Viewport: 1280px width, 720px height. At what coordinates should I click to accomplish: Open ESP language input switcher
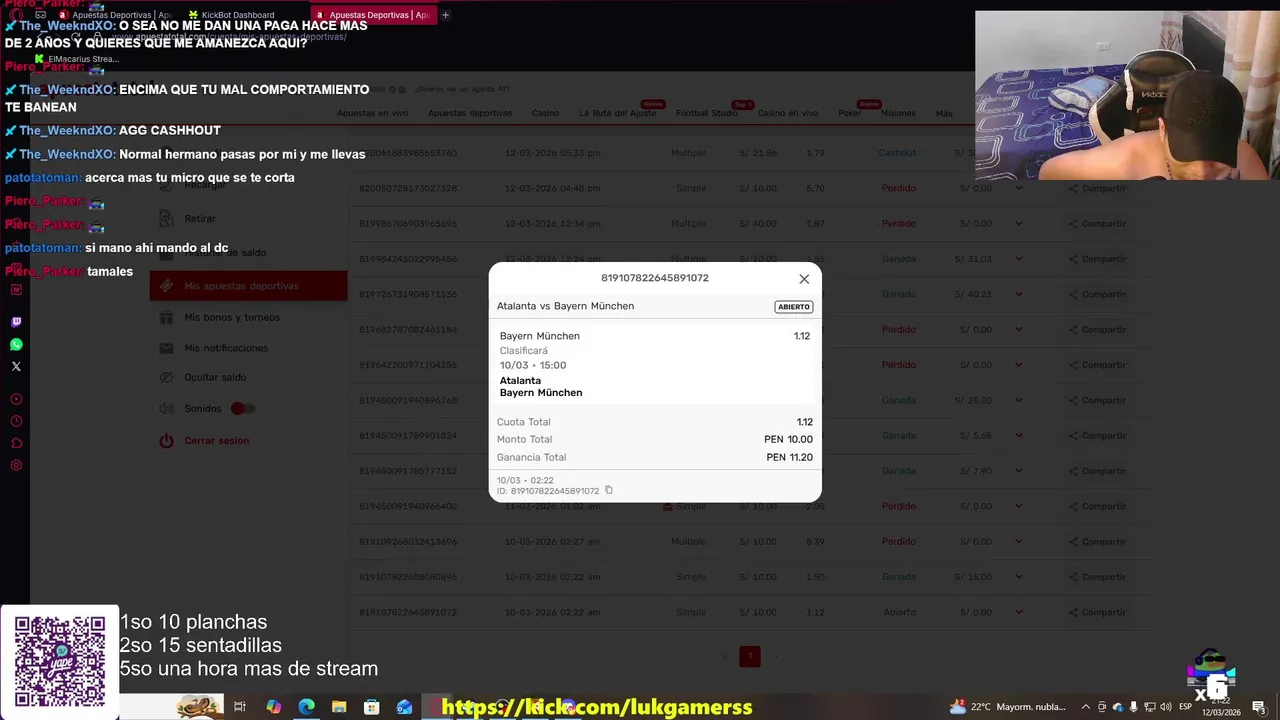coord(1185,707)
